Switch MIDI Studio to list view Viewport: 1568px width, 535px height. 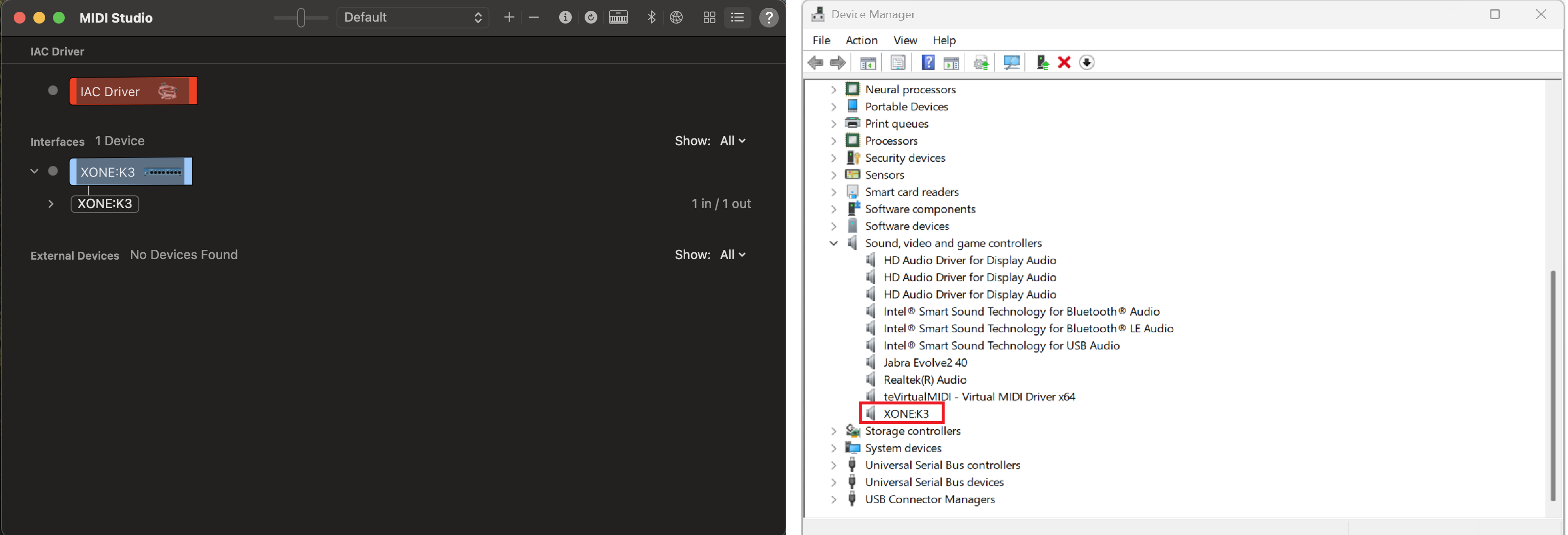738,18
